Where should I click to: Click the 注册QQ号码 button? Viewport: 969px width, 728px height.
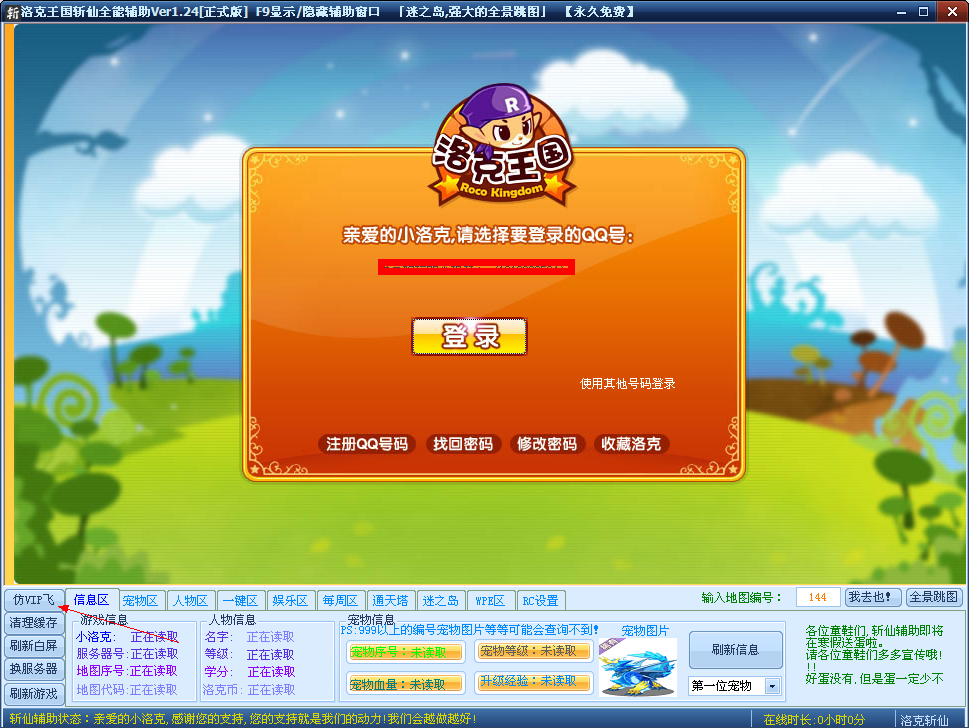[x=366, y=444]
